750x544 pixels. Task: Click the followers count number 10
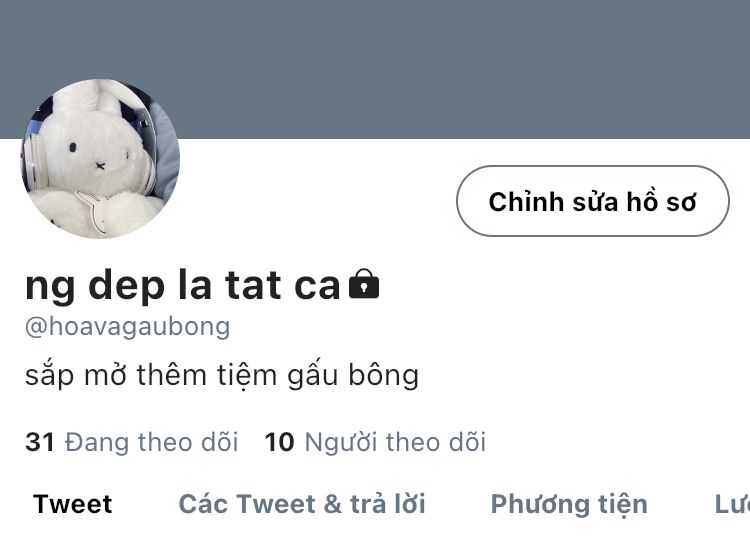pos(279,442)
